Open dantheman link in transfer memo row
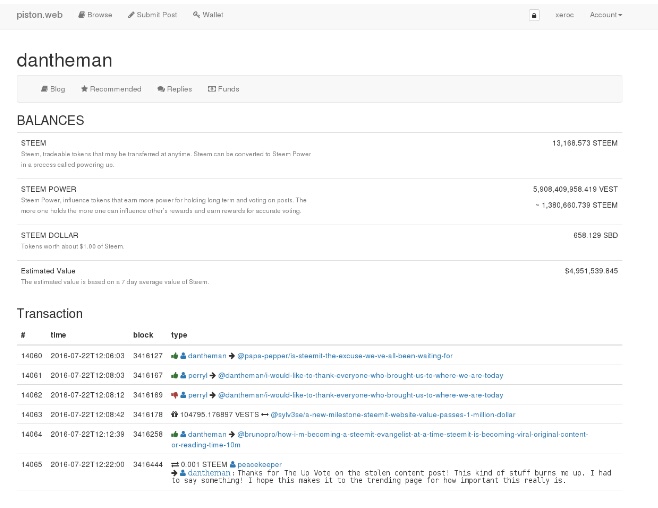This screenshot has width=658, height=508. pyautogui.click(x=209, y=473)
